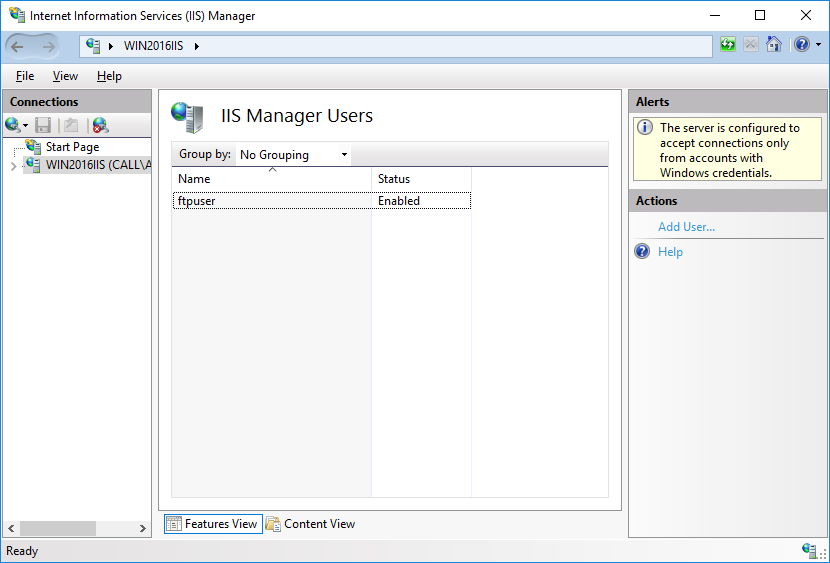The image size is (830, 563).
Task: Click the Stop icon in the address bar
Action: pos(751,44)
